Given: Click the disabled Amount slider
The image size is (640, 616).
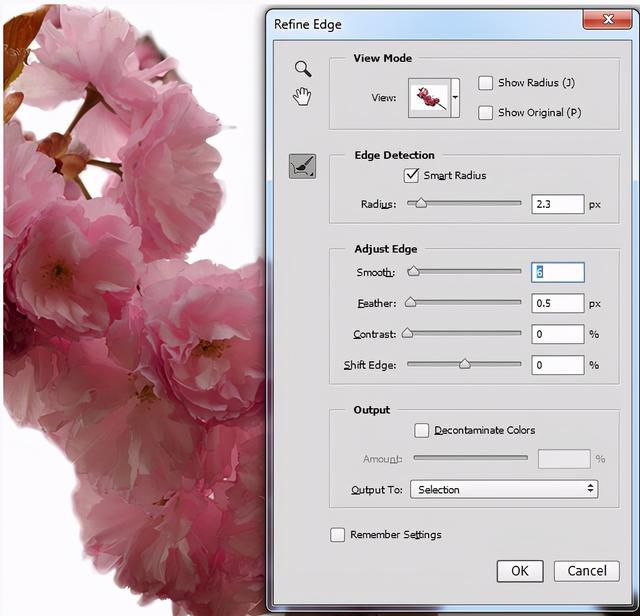Looking at the screenshot, I should click(470, 458).
